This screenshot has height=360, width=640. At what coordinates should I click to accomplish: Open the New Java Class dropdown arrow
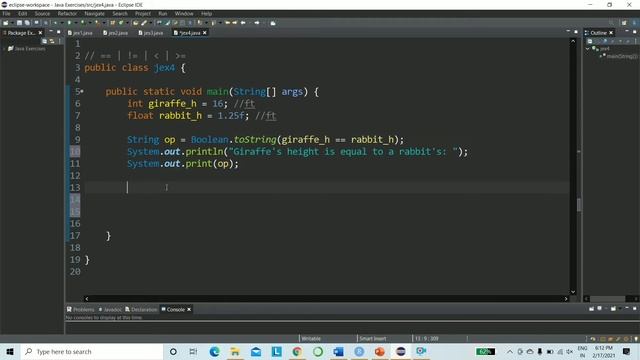click(127, 23)
